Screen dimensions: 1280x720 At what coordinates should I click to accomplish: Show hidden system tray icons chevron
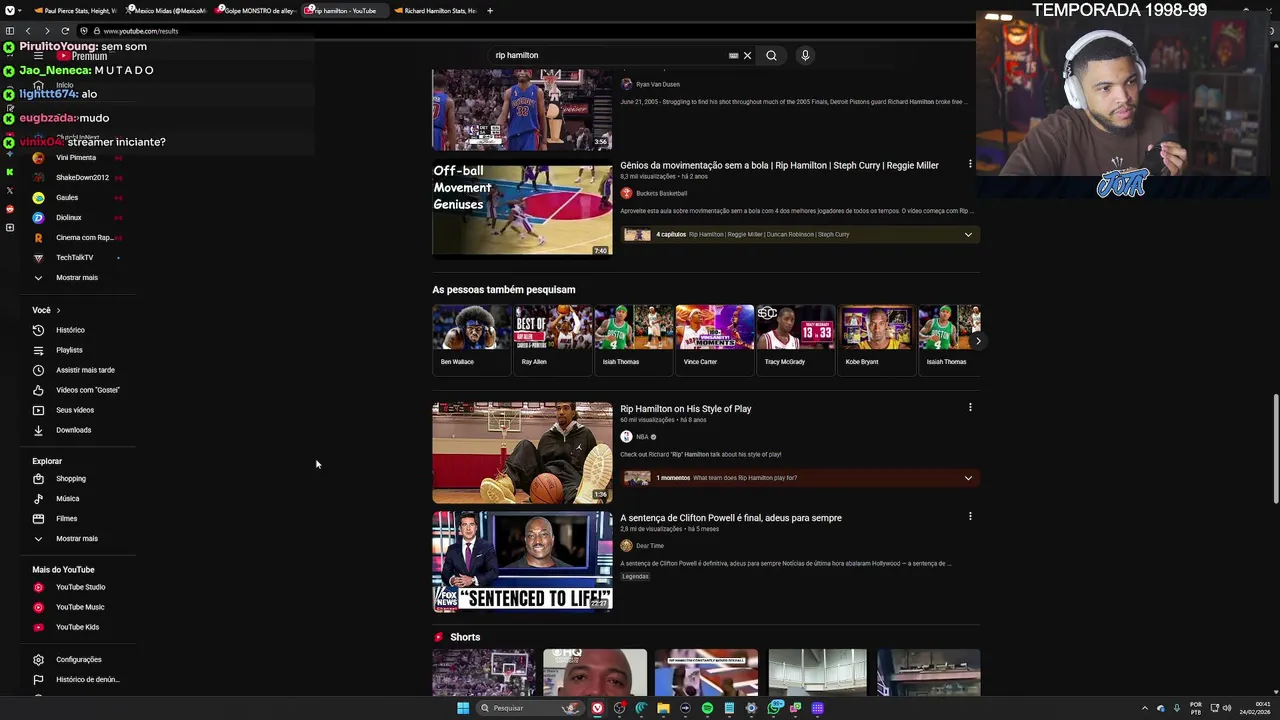click(x=1147, y=708)
